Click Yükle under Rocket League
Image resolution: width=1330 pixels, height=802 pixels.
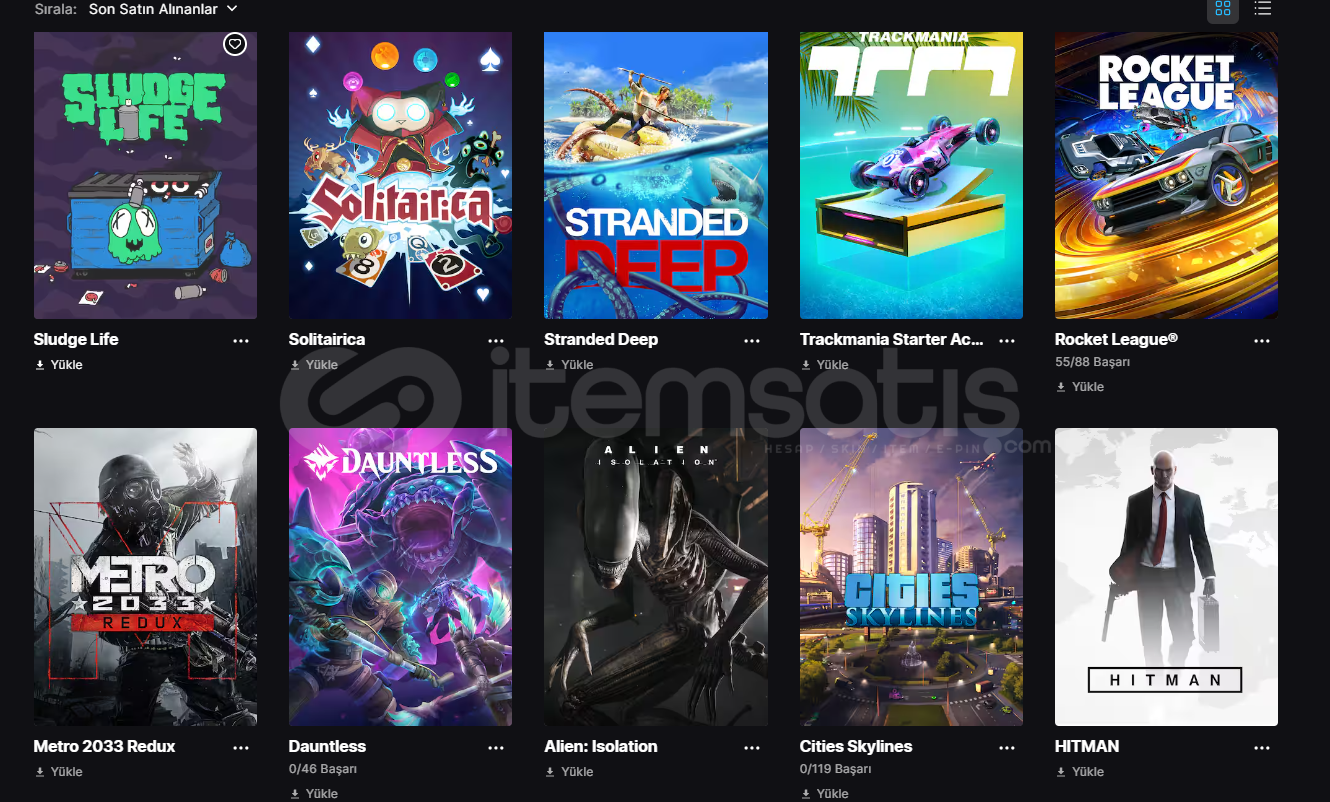click(x=1080, y=387)
